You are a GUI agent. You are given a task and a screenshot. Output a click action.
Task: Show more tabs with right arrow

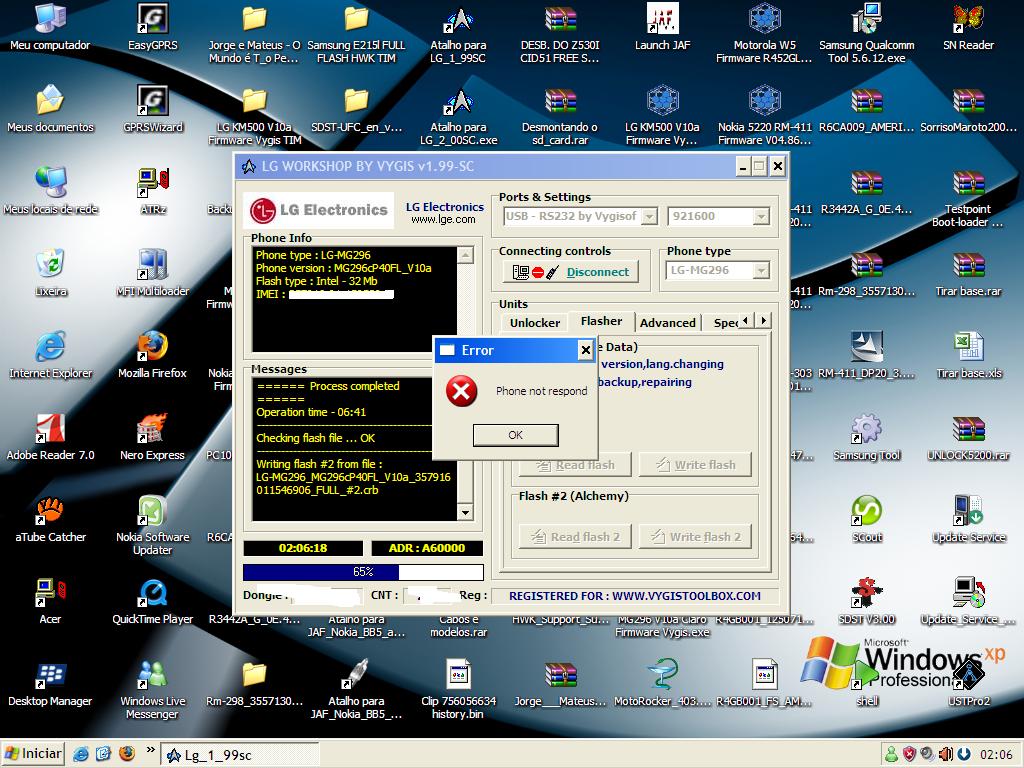[x=763, y=321]
